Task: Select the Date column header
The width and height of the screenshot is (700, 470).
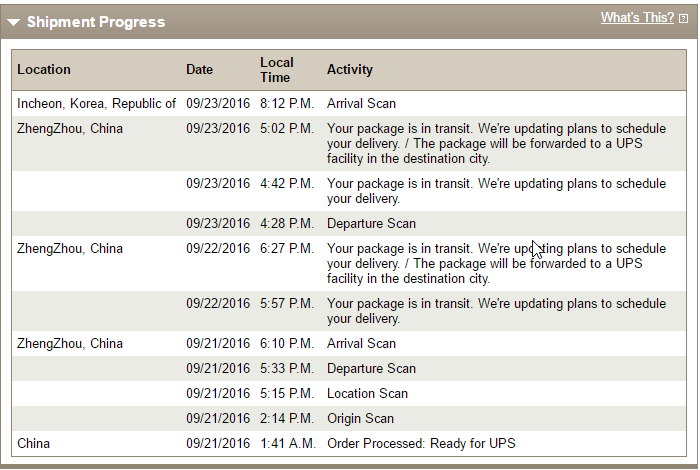Action: tap(200, 70)
